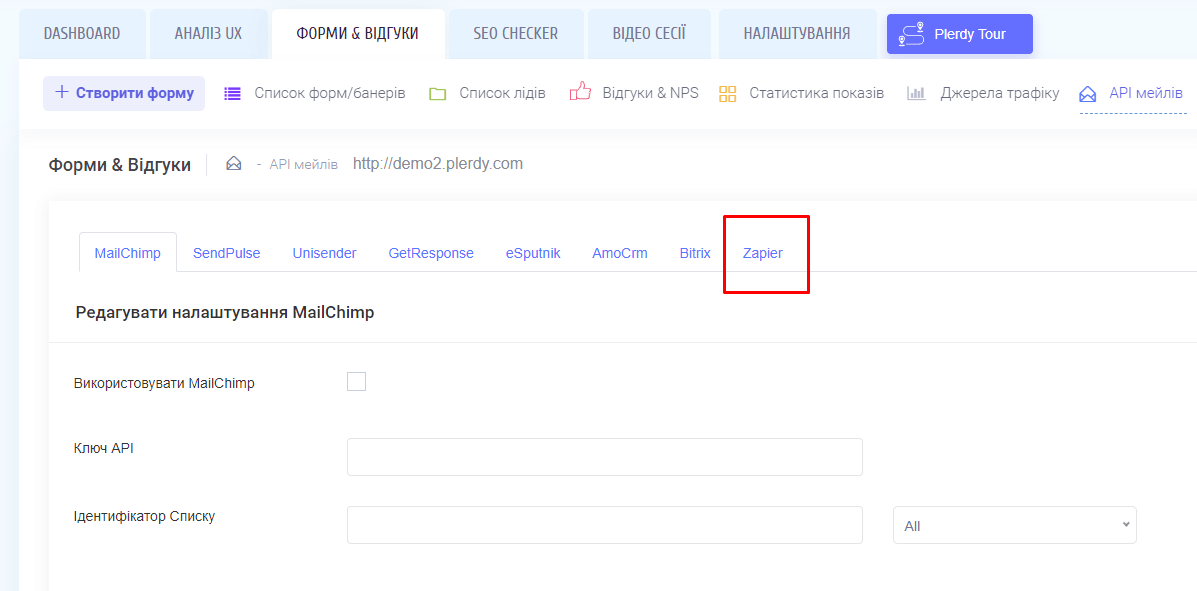This screenshot has height=591, width=1197.
Task: Click the grid icon for Статистика показів
Action: [728, 94]
